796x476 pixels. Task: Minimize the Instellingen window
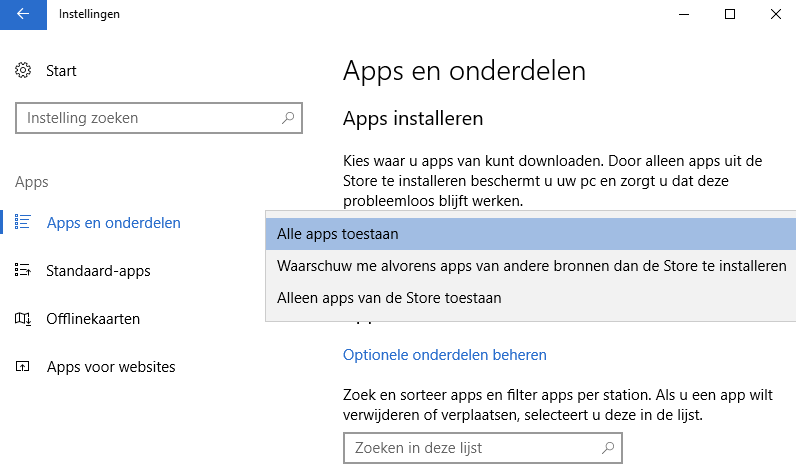684,14
